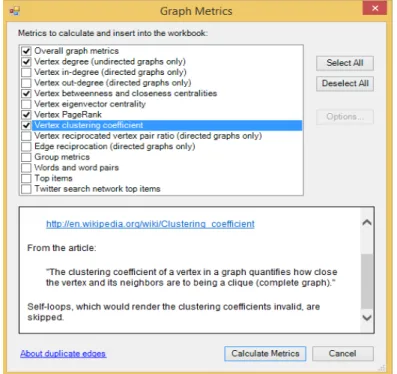Click the Select All button
Screen dimensions: 397x374
click(x=345, y=63)
